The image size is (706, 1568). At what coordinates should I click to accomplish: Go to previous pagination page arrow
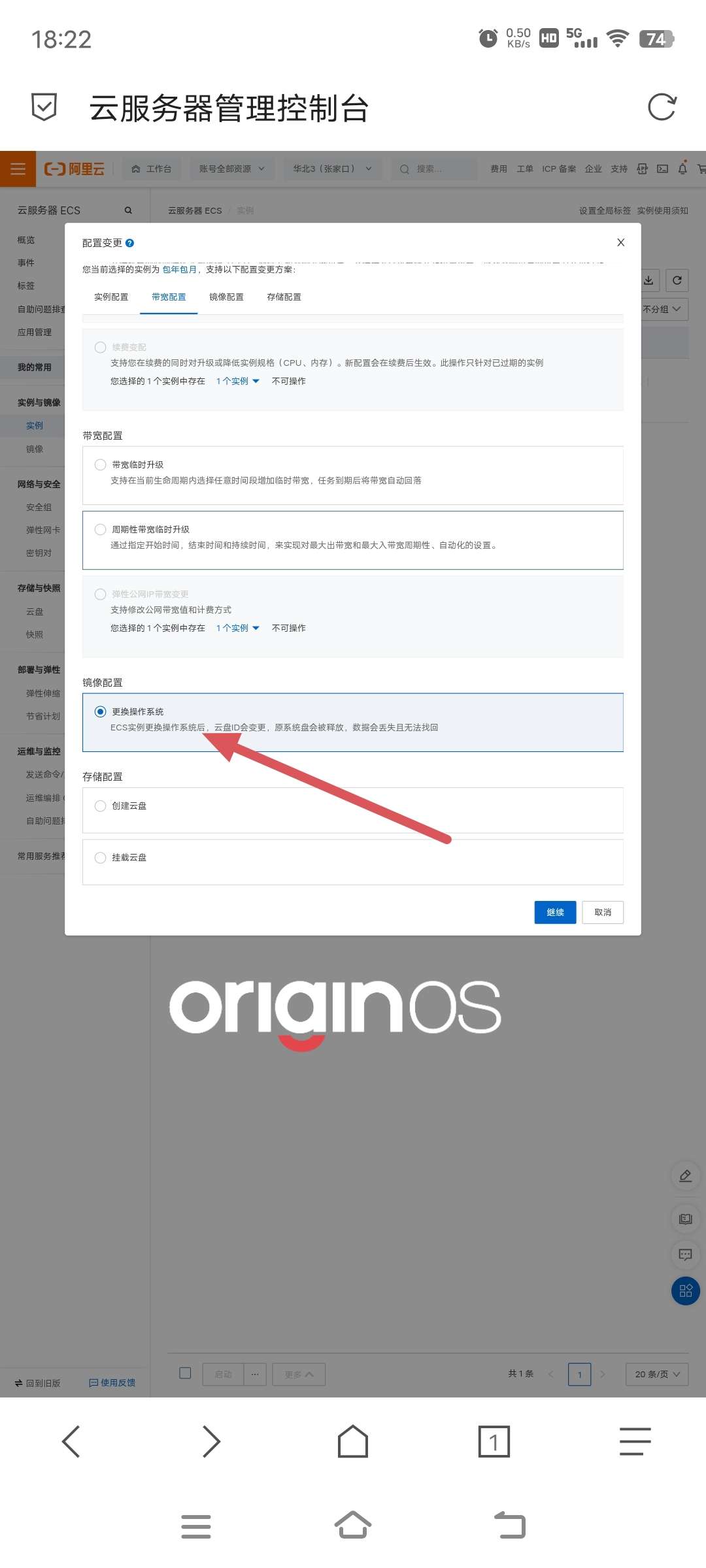[x=550, y=1374]
